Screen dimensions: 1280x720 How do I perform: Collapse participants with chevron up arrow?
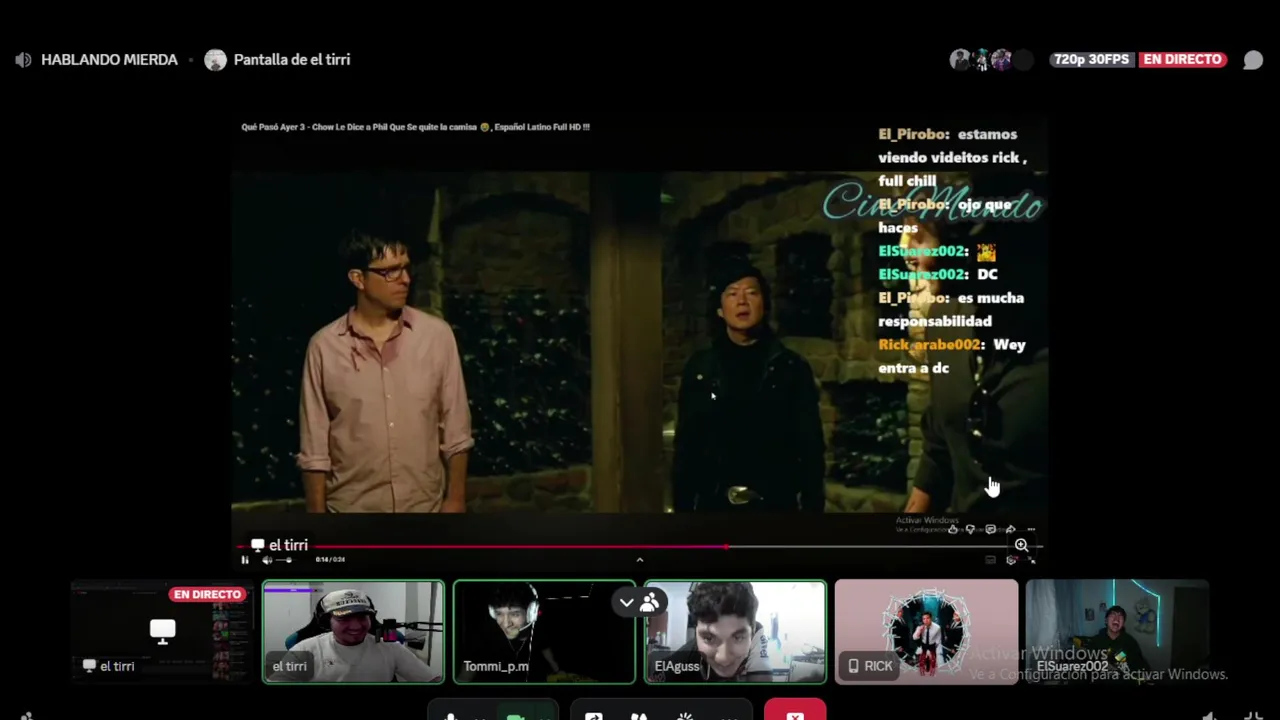tap(640, 560)
